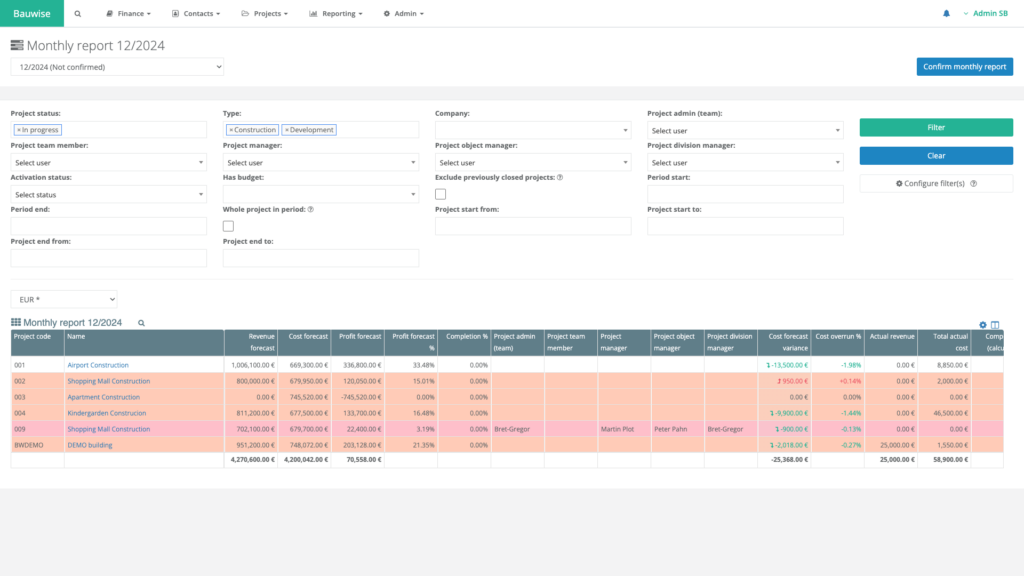The width and height of the screenshot is (1024, 576).
Task: Click the Completion % column header
Action: [464, 342]
